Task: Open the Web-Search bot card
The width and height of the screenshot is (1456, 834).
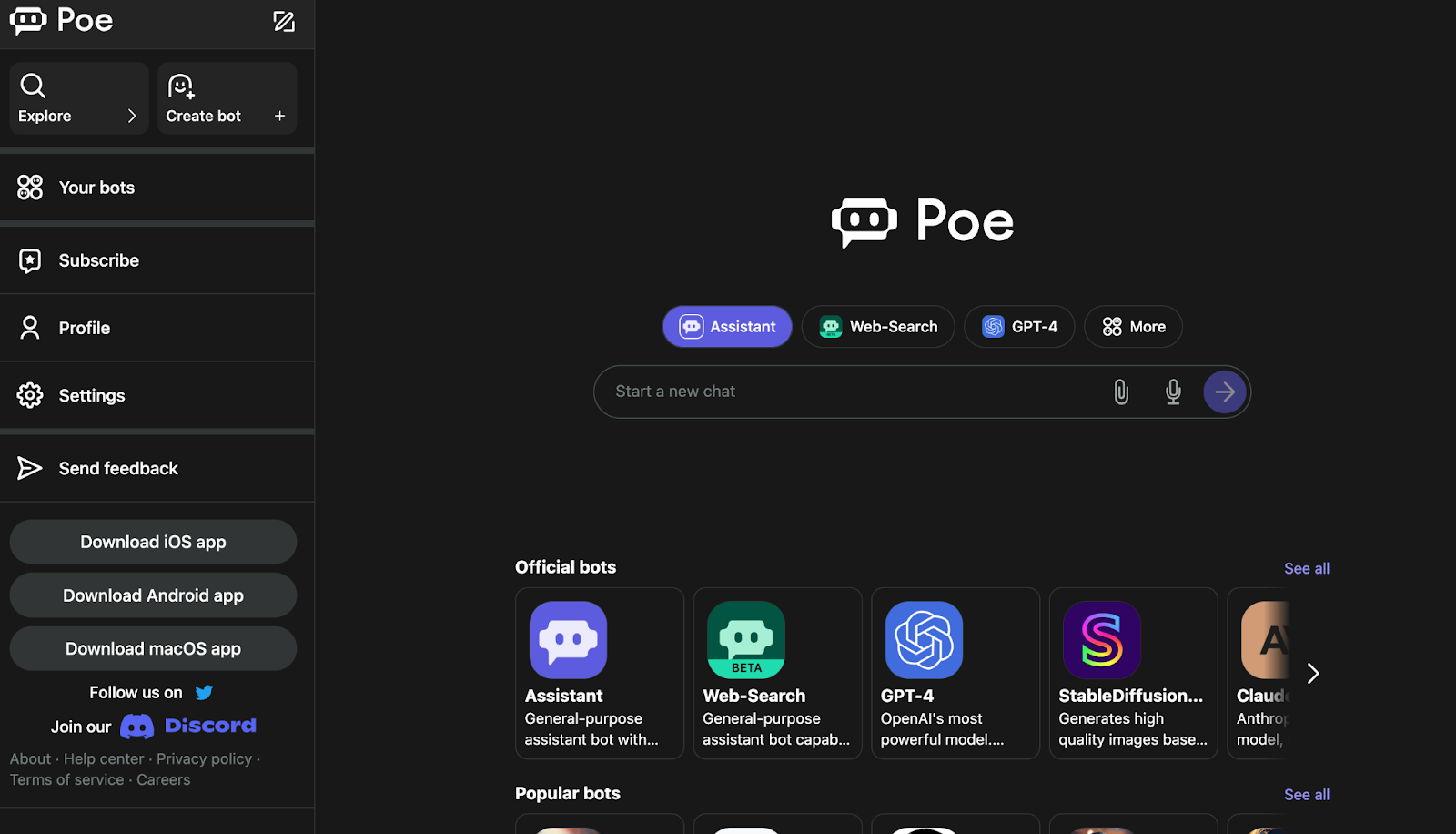Action: [778, 673]
